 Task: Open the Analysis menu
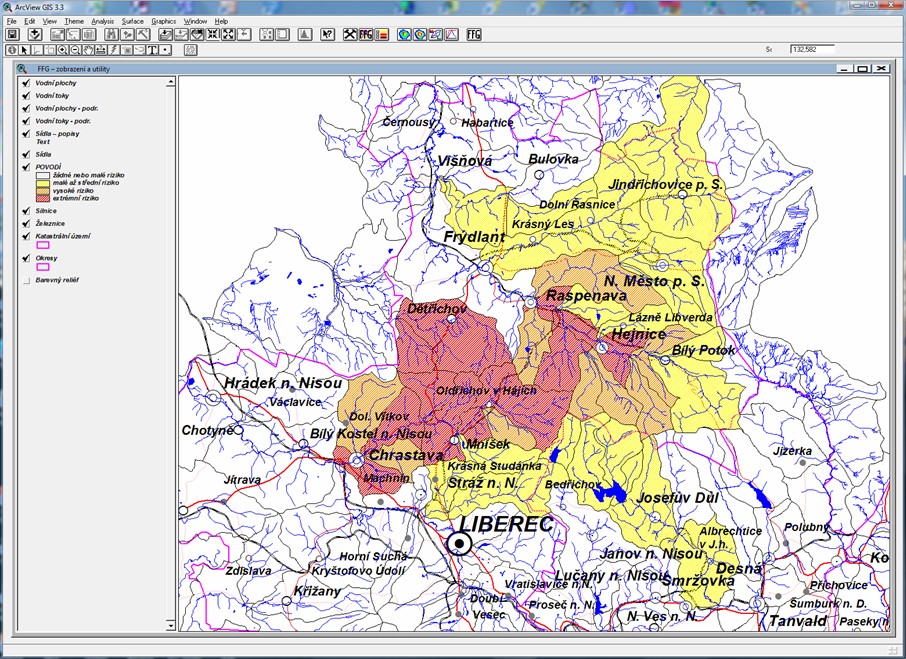[x=102, y=21]
